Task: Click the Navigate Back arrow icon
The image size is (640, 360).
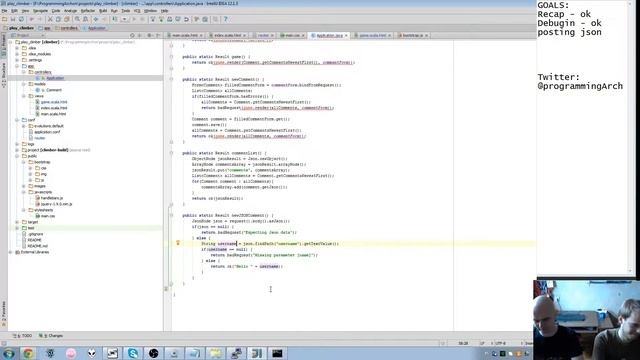Action: point(96,19)
